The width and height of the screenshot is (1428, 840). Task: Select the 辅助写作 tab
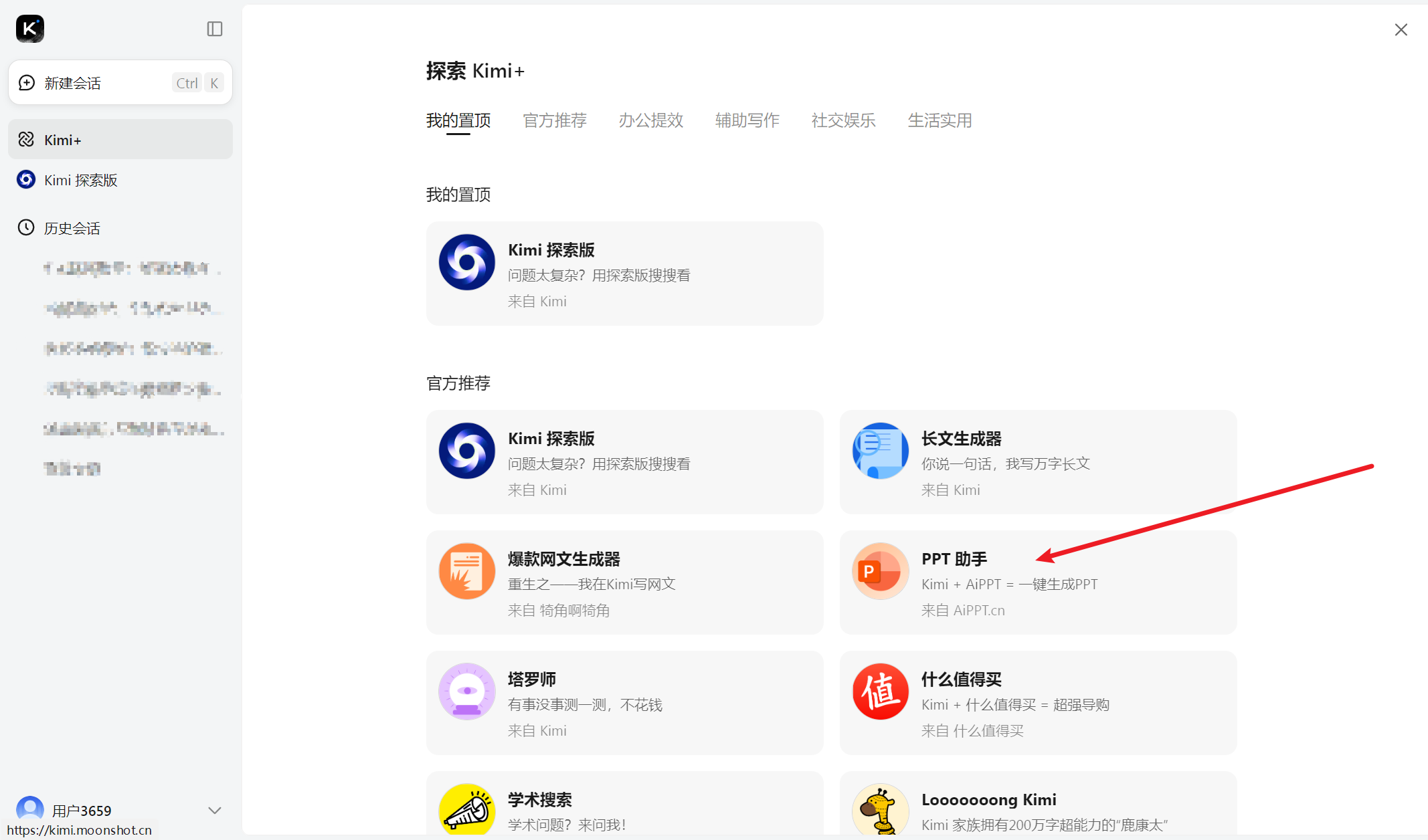pos(747,120)
